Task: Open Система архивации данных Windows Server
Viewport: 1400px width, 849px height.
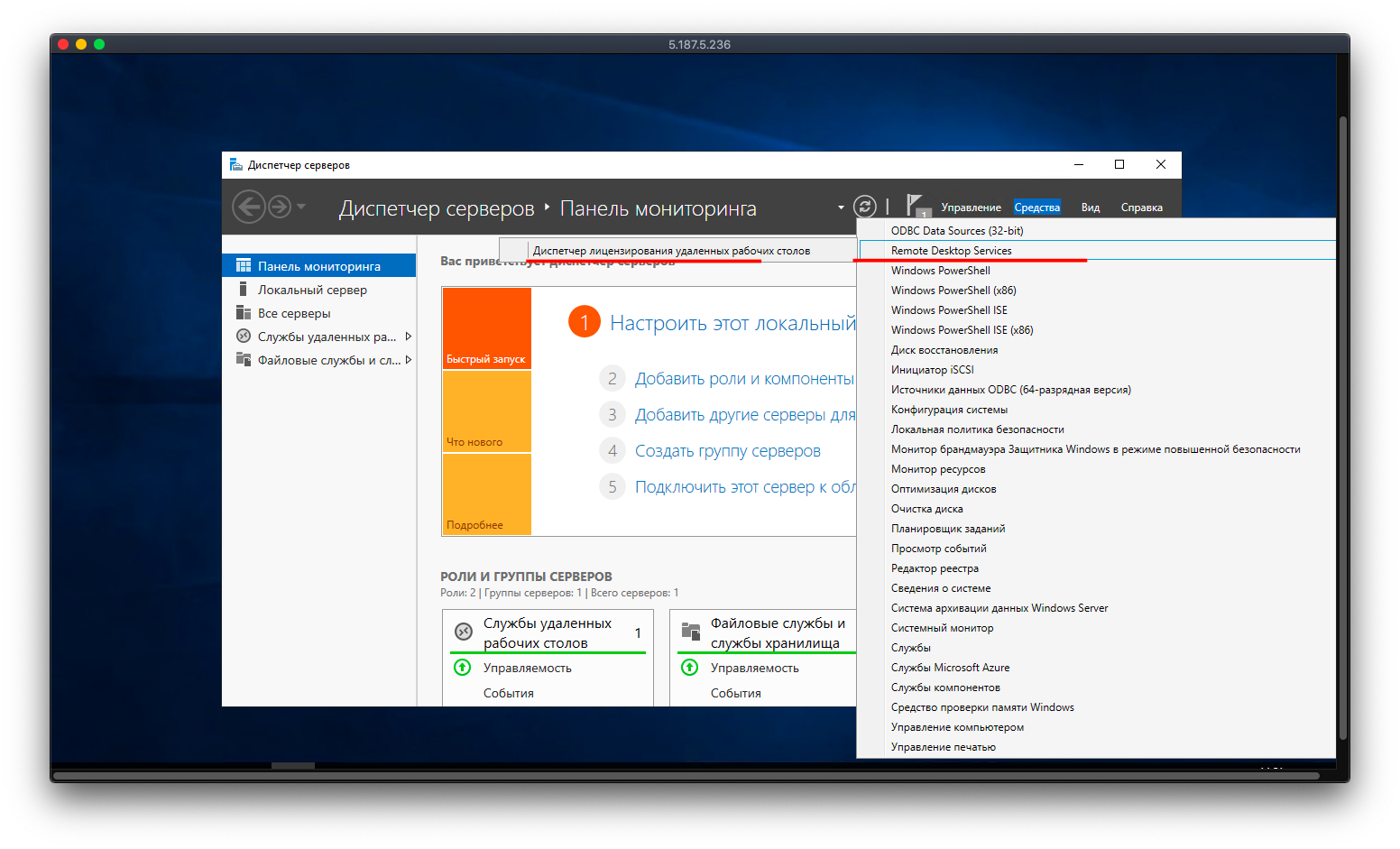Action: [x=1097, y=607]
